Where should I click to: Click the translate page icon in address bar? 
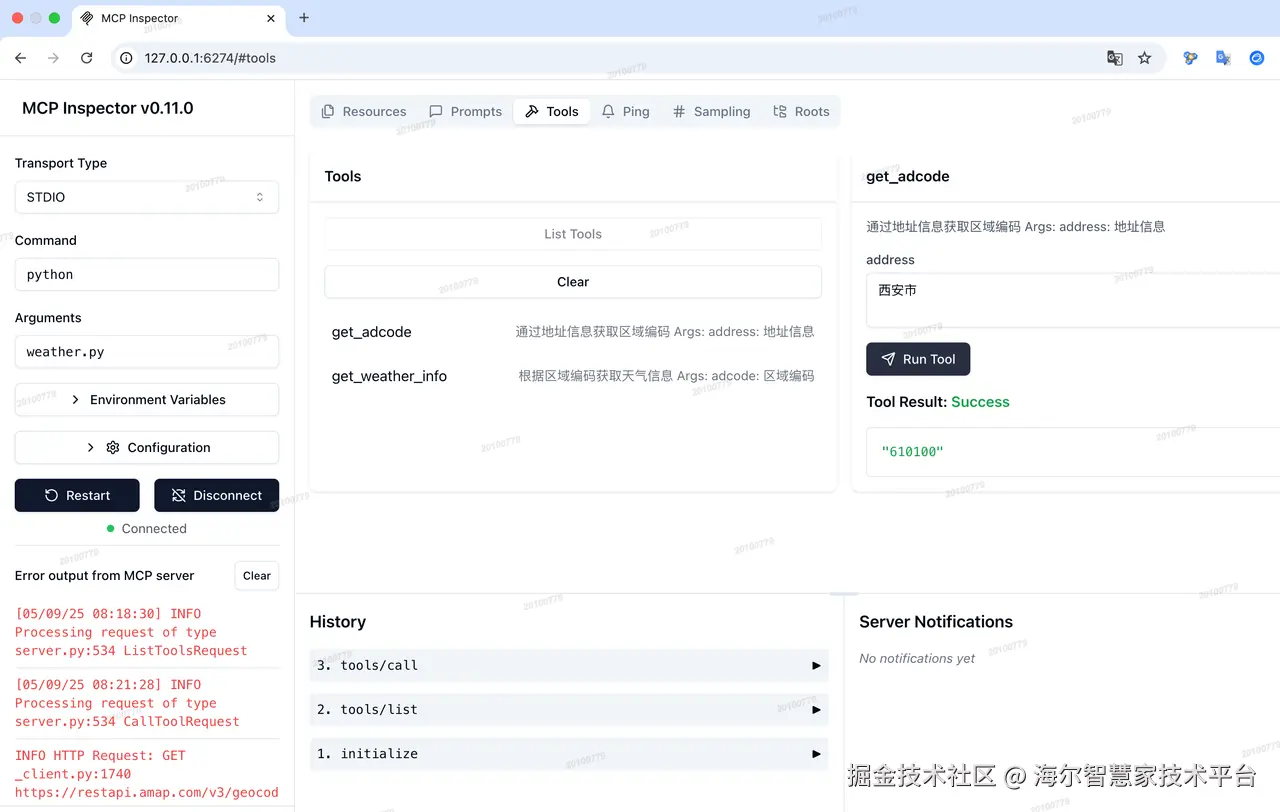(x=1115, y=58)
